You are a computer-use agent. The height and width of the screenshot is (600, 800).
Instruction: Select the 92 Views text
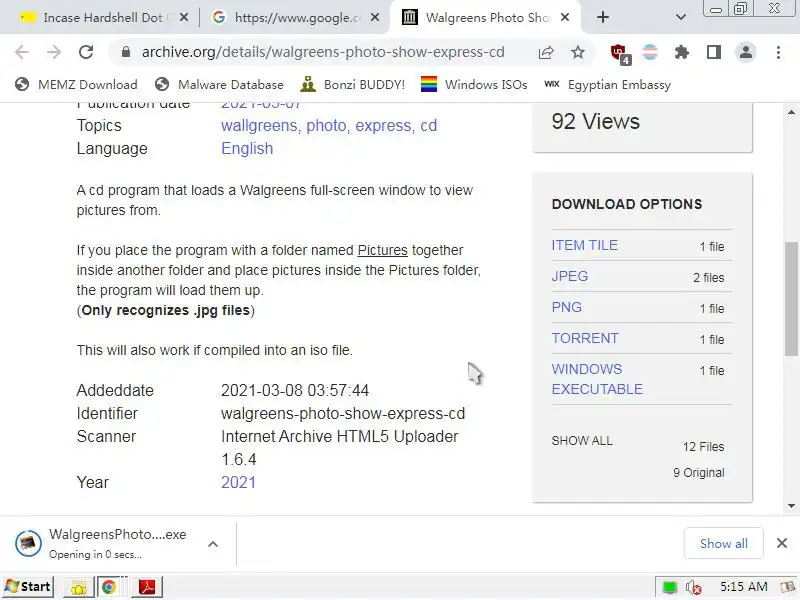pos(595,121)
